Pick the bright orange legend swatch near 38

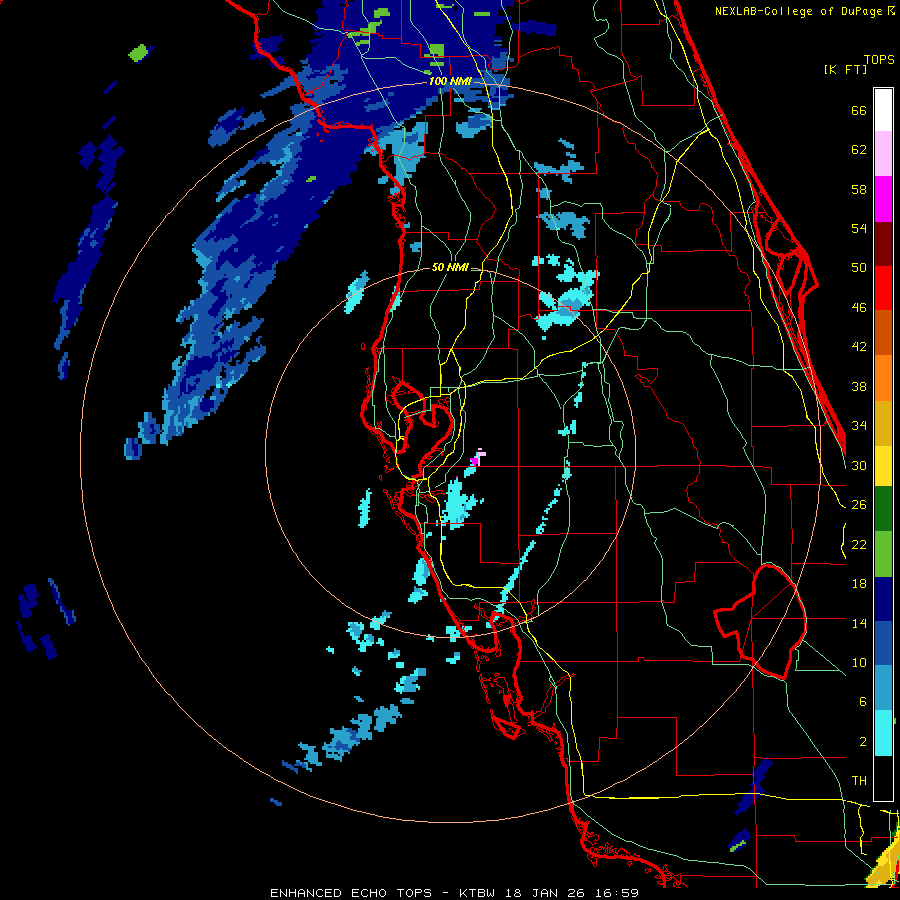point(883,378)
